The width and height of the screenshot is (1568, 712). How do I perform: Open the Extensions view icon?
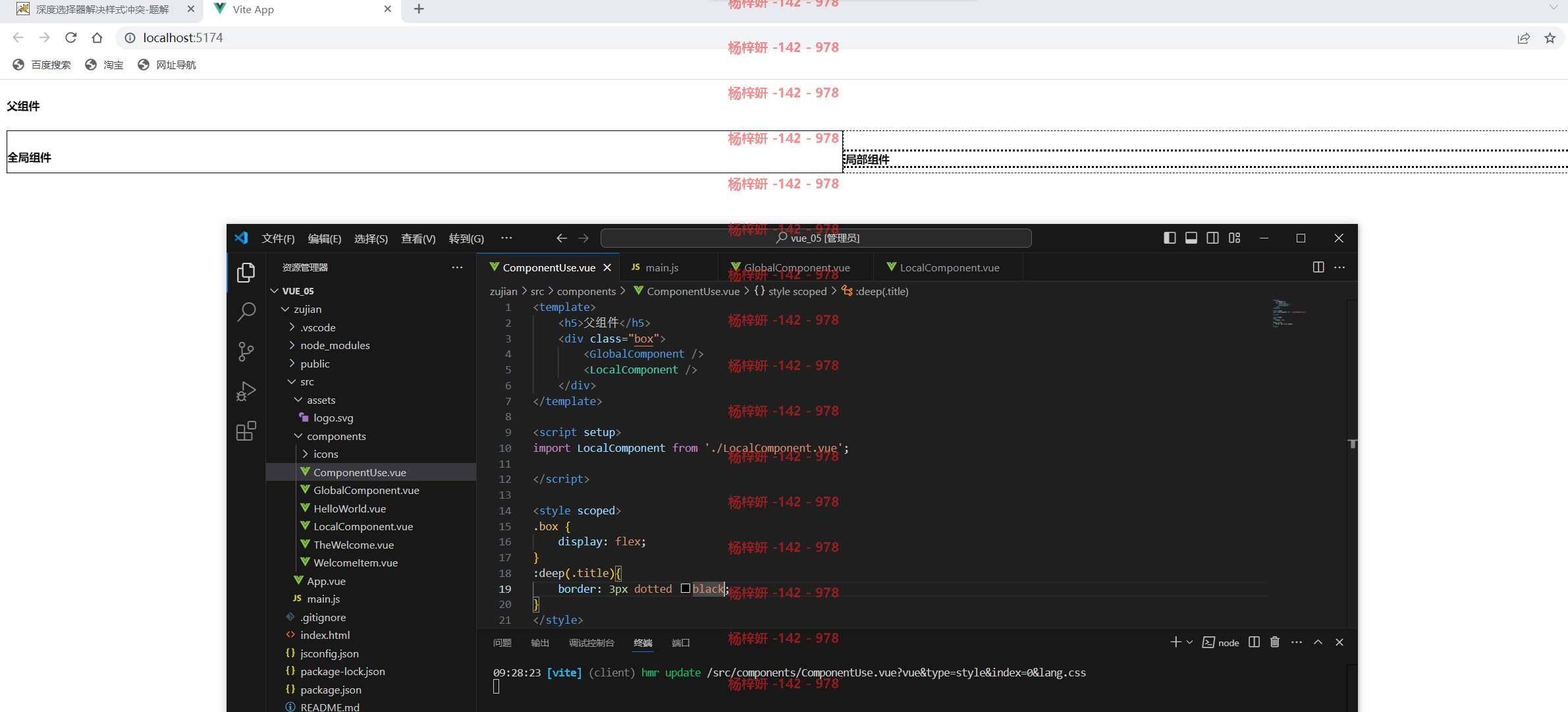pyautogui.click(x=246, y=431)
